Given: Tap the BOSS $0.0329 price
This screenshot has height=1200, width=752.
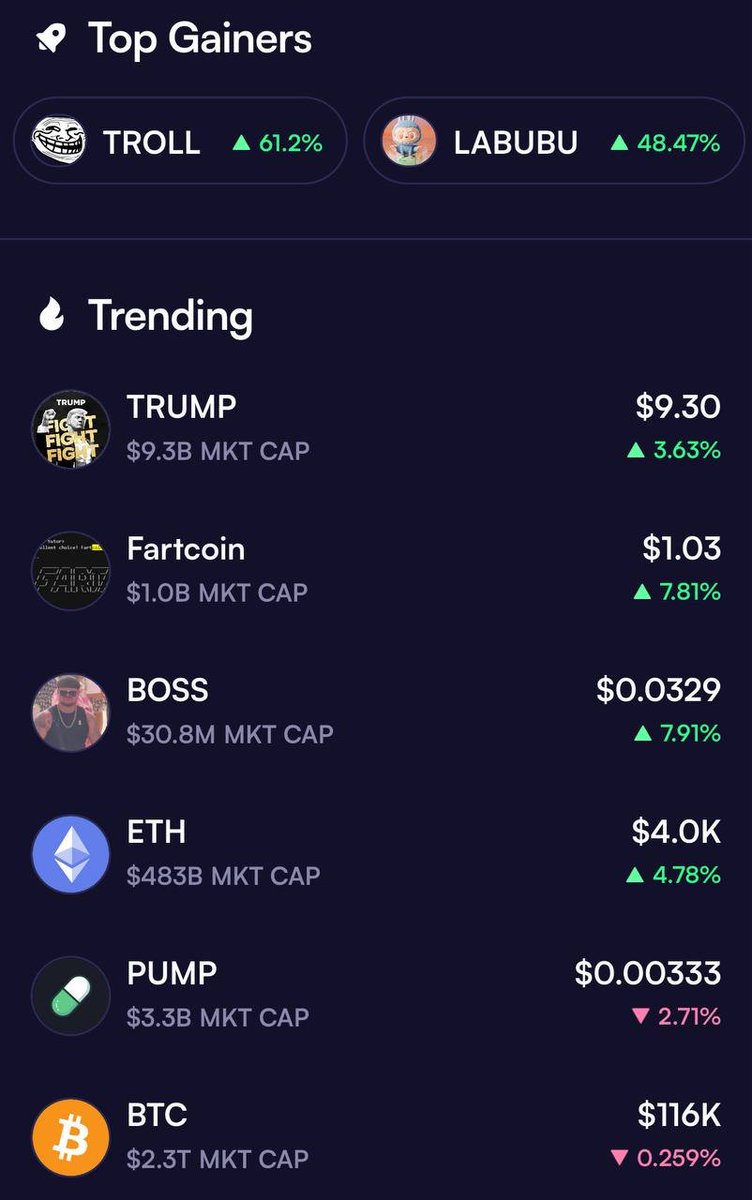Looking at the screenshot, I should 658,690.
